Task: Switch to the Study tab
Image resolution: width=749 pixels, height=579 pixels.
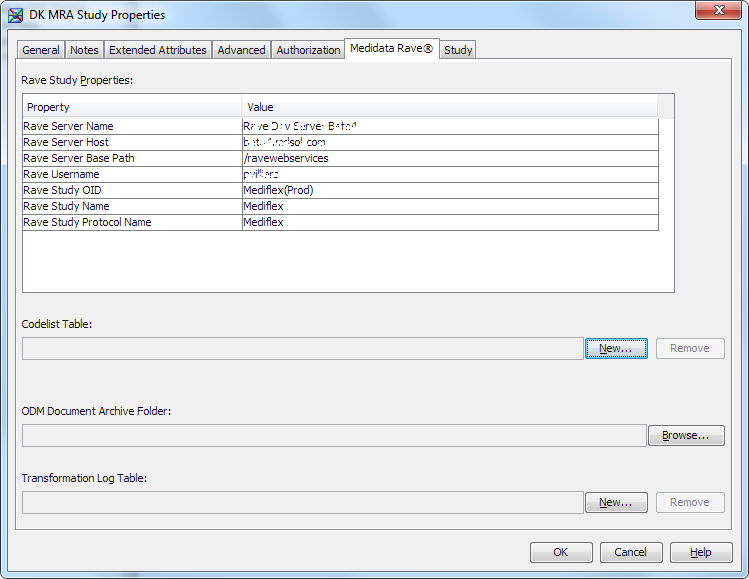Action: pos(458,50)
